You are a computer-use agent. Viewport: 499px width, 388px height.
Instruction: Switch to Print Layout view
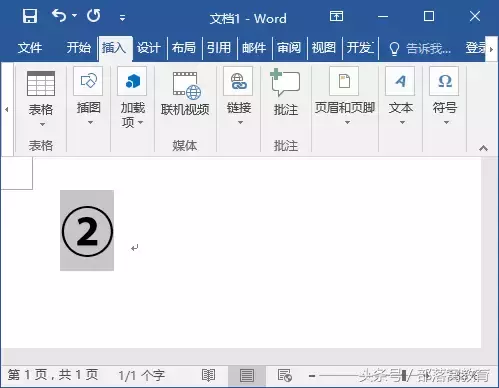click(247, 376)
